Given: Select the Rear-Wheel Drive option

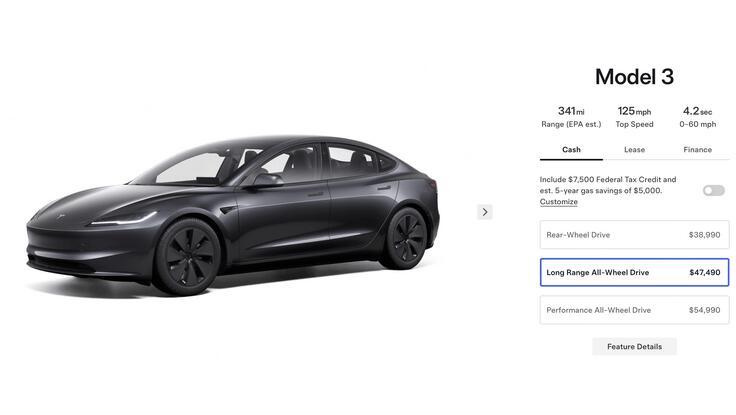Looking at the screenshot, I should (634, 235).
